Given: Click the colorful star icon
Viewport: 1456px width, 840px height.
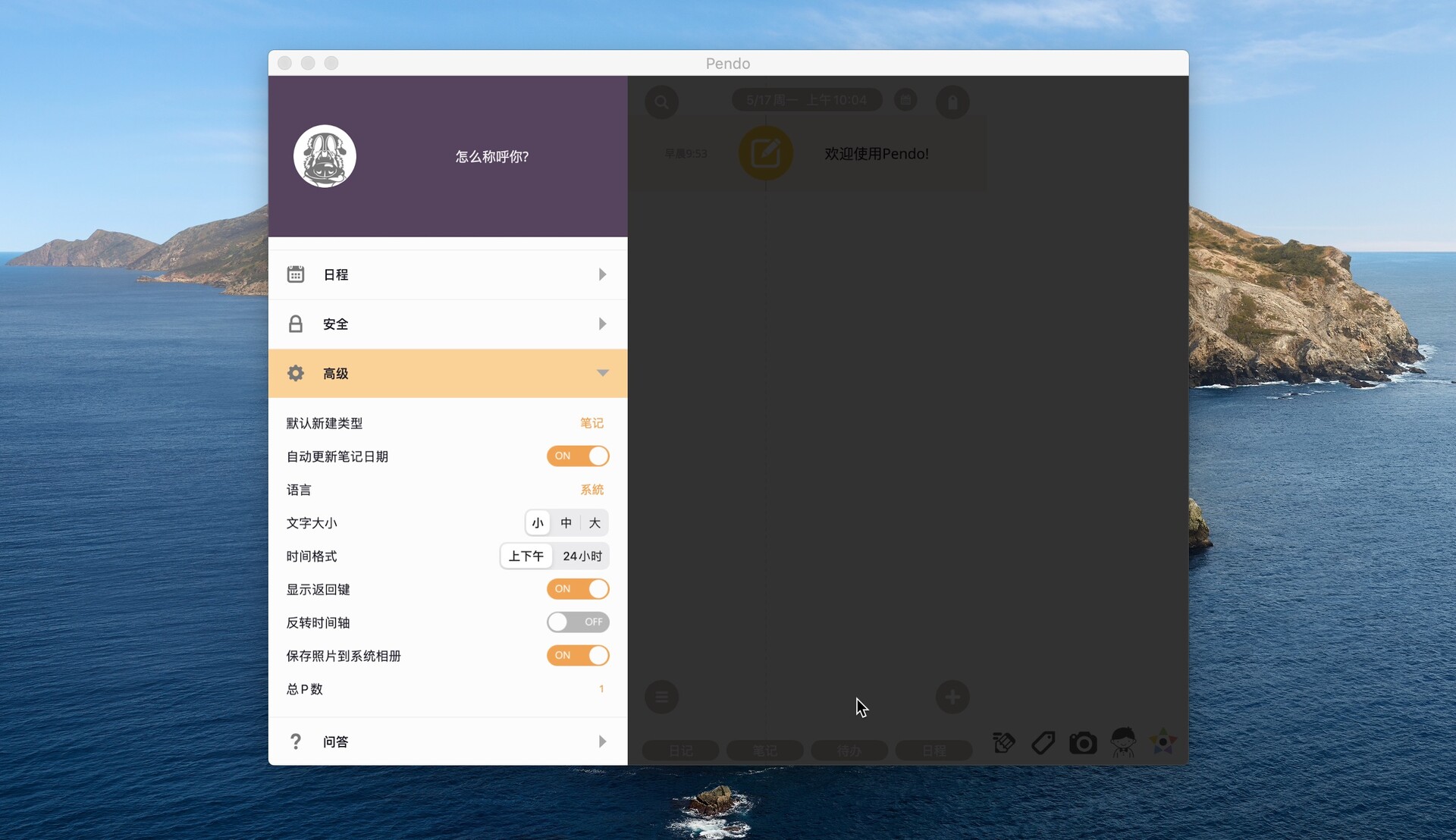Looking at the screenshot, I should coord(1163,743).
